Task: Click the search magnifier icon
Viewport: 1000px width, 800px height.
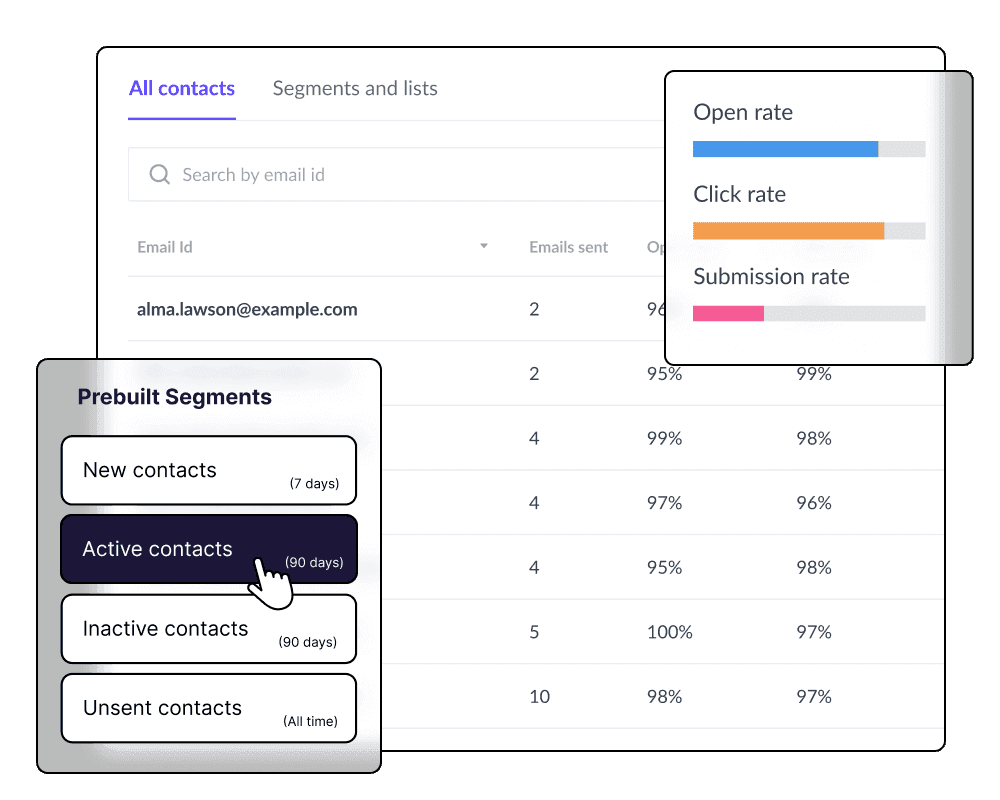Action: click(x=159, y=175)
